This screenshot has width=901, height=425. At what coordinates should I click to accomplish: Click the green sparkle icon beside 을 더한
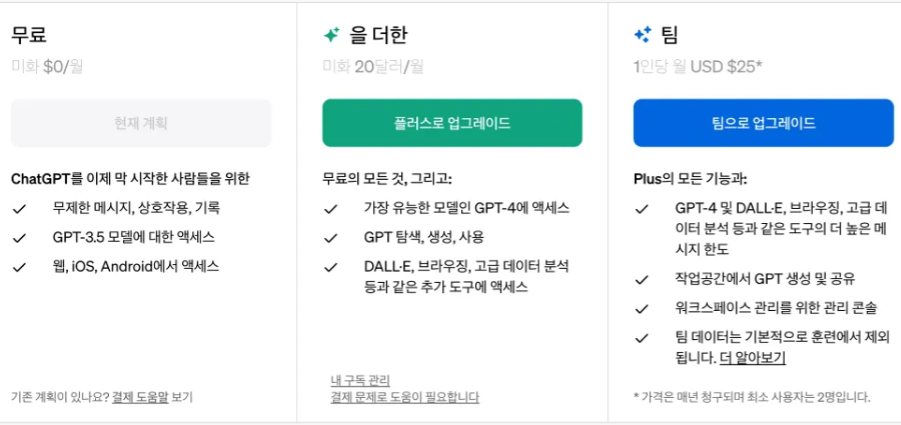point(331,35)
